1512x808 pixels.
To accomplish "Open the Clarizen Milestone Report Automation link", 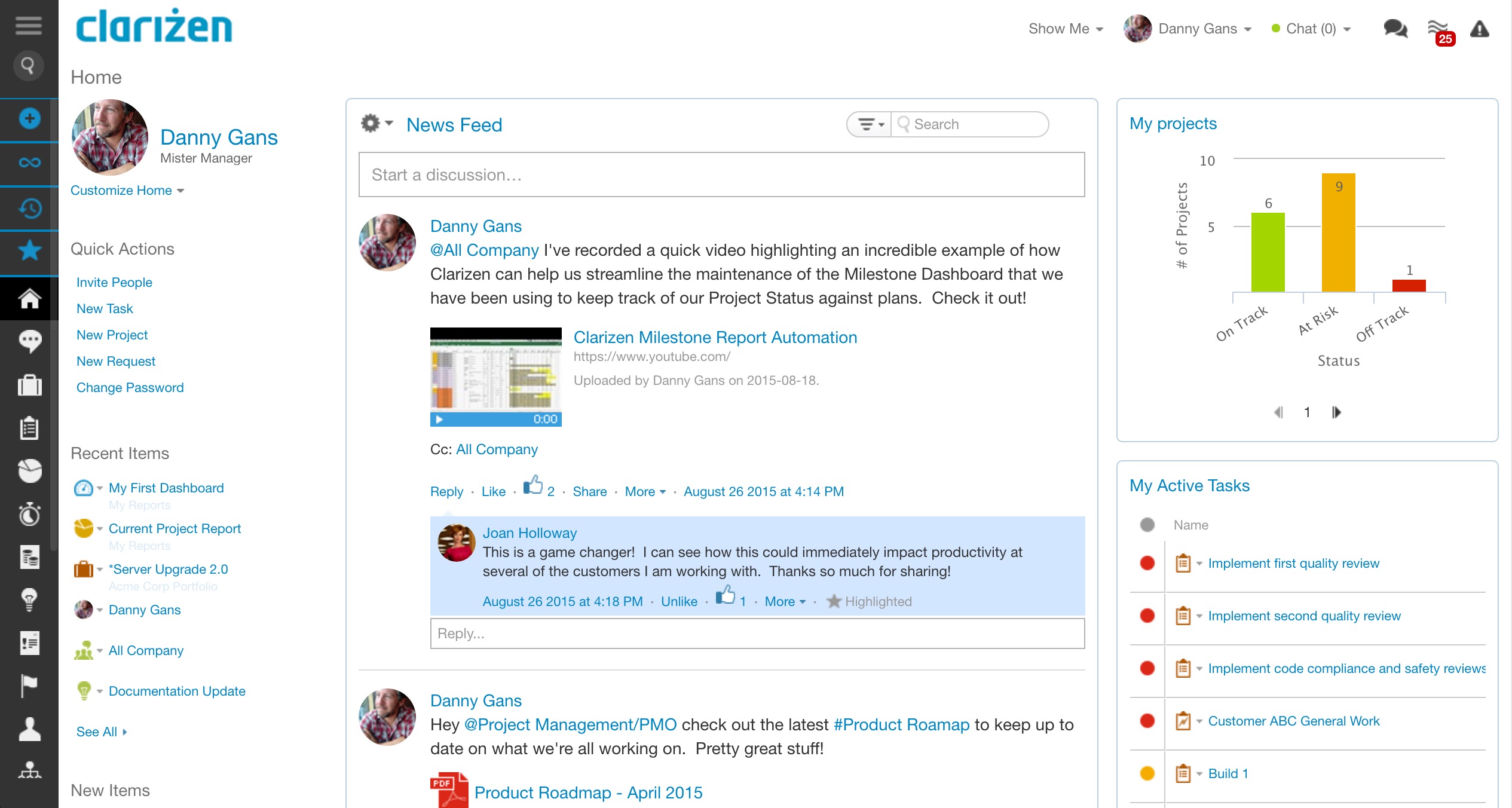I will tap(715, 337).
